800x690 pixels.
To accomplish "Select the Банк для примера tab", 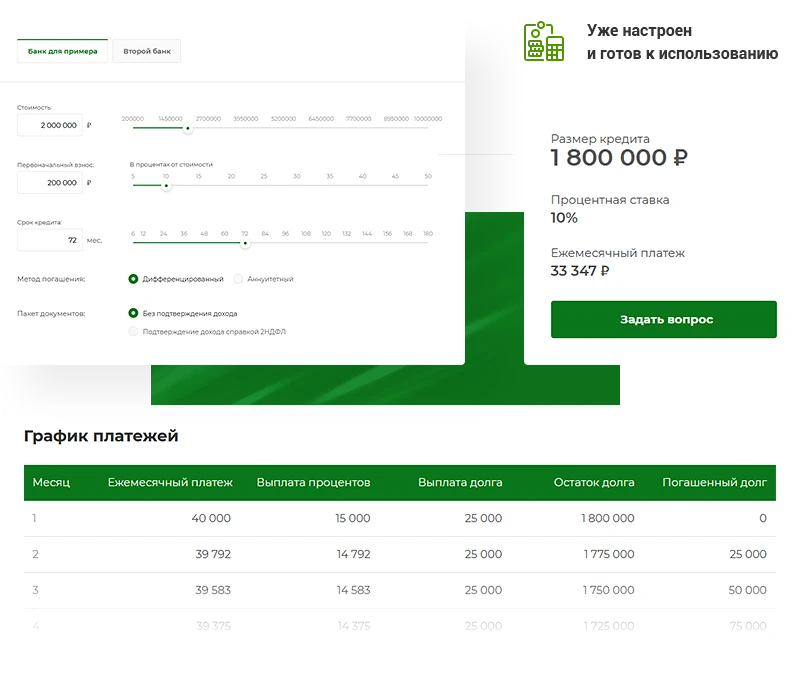I will pos(63,51).
